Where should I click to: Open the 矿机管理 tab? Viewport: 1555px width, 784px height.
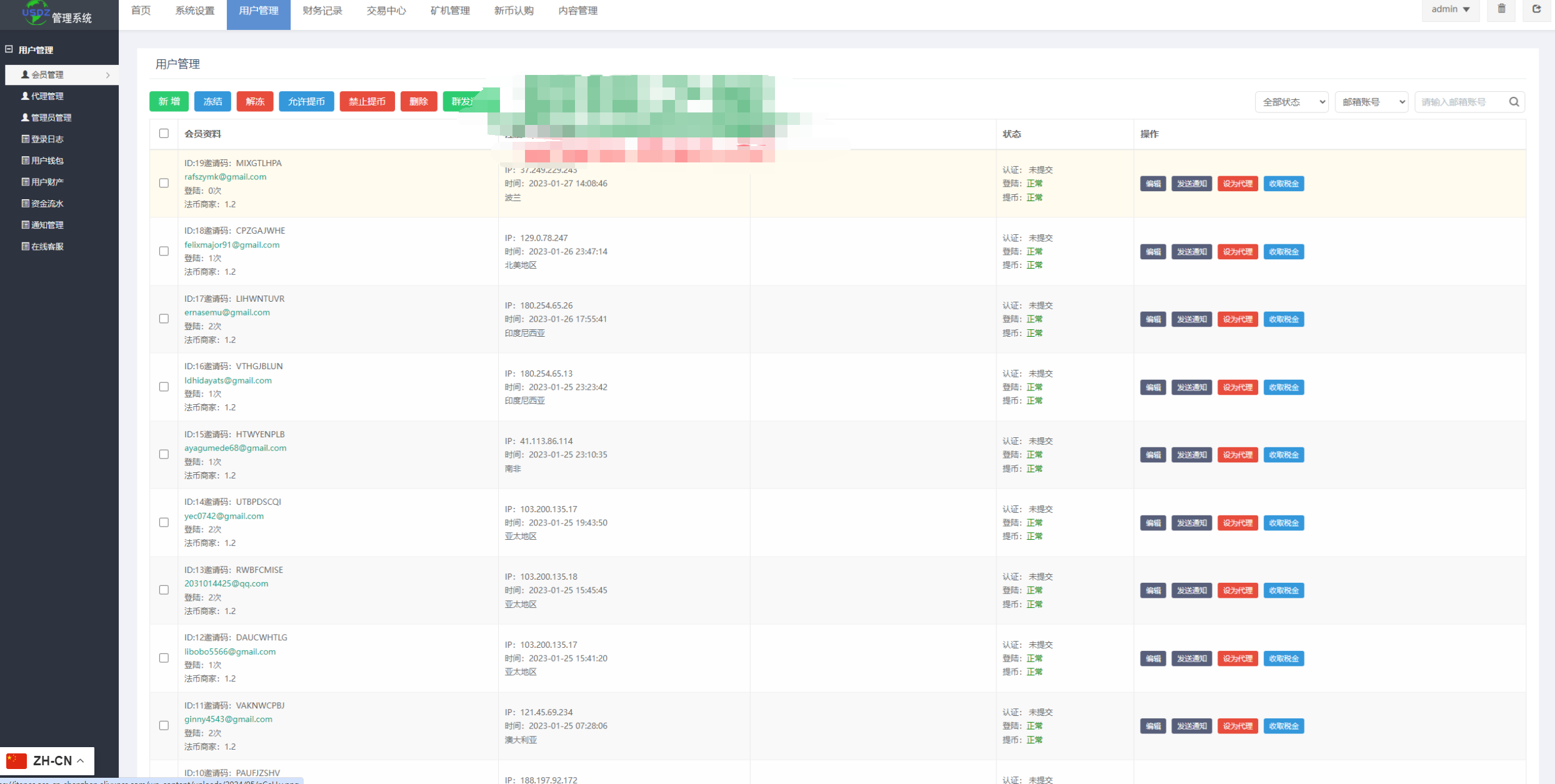tap(450, 11)
